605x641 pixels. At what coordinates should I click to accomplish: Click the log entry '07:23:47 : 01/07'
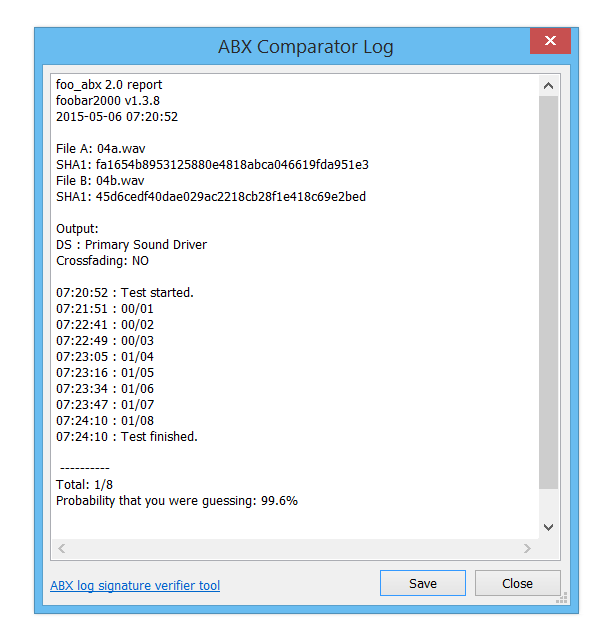[105, 404]
